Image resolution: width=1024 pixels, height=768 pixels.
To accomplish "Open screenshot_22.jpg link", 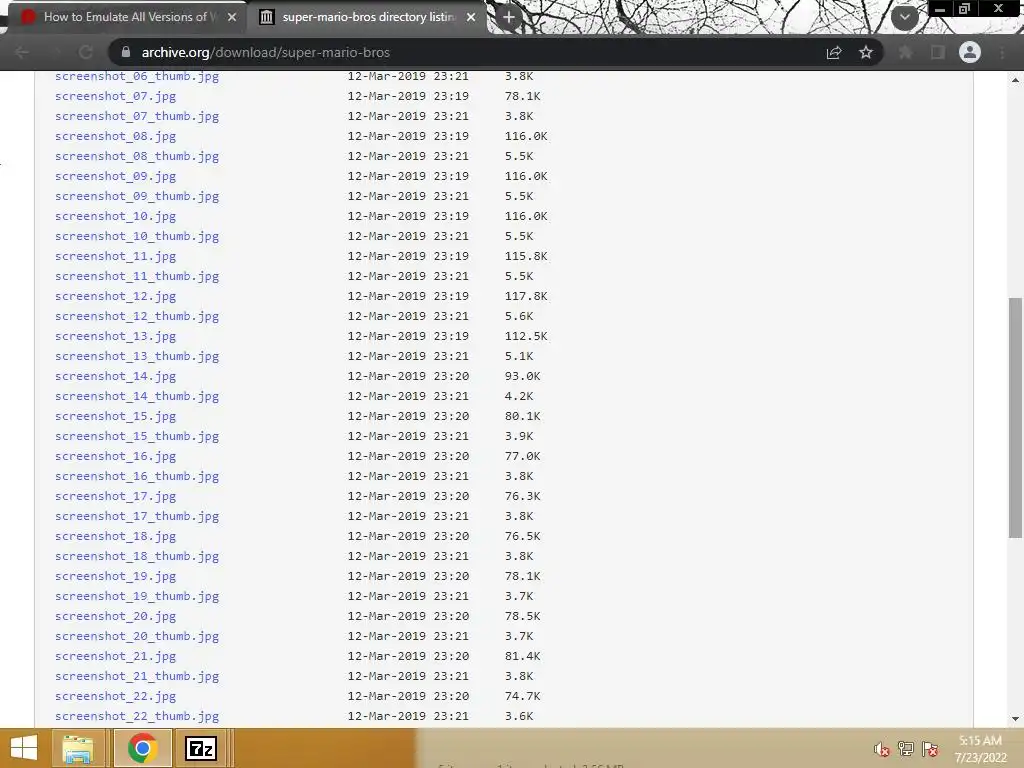I will tap(116, 696).
